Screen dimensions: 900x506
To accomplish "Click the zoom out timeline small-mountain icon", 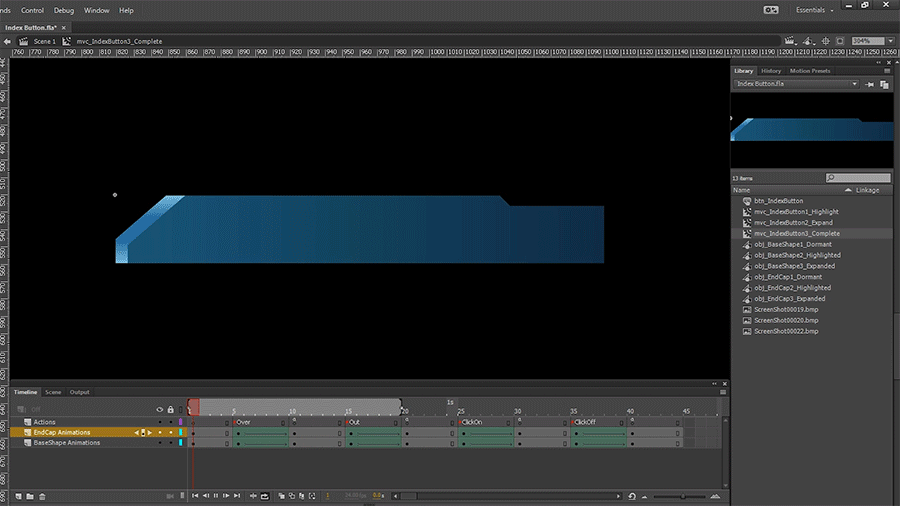I will click(x=645, y=497).
